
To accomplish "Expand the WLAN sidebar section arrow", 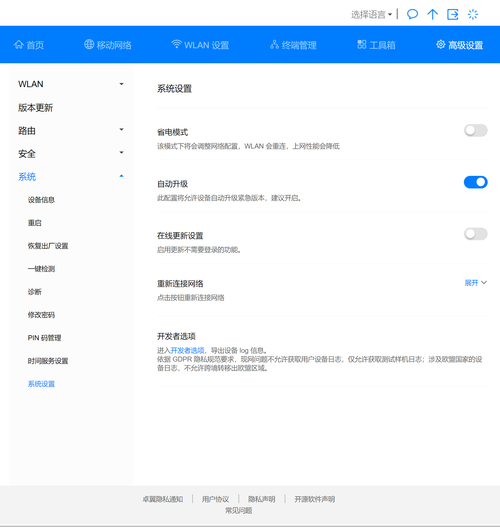I will pyautogui.click(x=122, y=84).
